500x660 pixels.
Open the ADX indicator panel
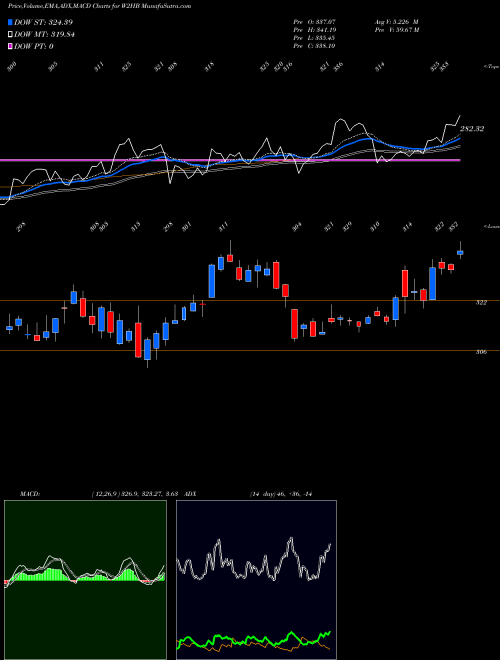256,580
